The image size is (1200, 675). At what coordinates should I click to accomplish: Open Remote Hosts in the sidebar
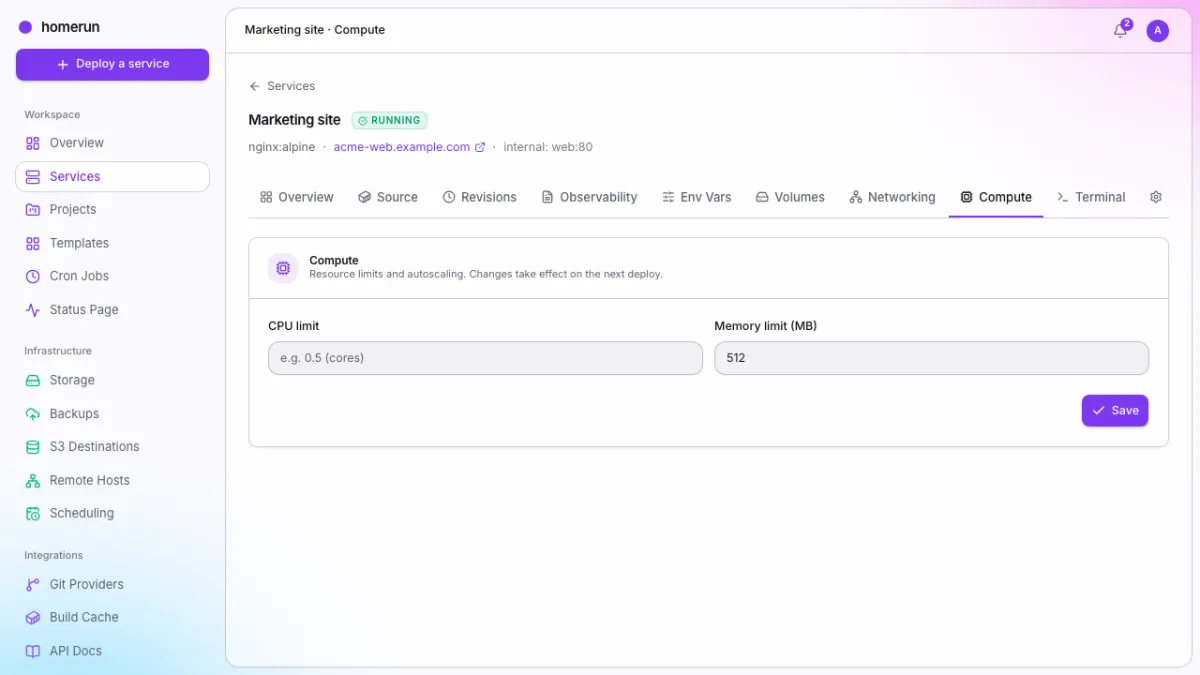tap(112, 481)
